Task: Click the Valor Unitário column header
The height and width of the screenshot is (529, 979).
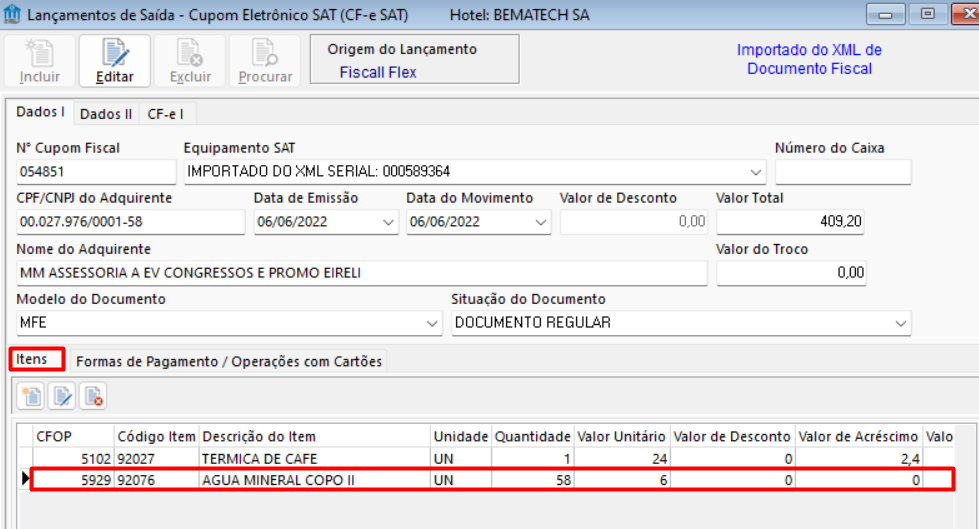Action: [621, 437]
